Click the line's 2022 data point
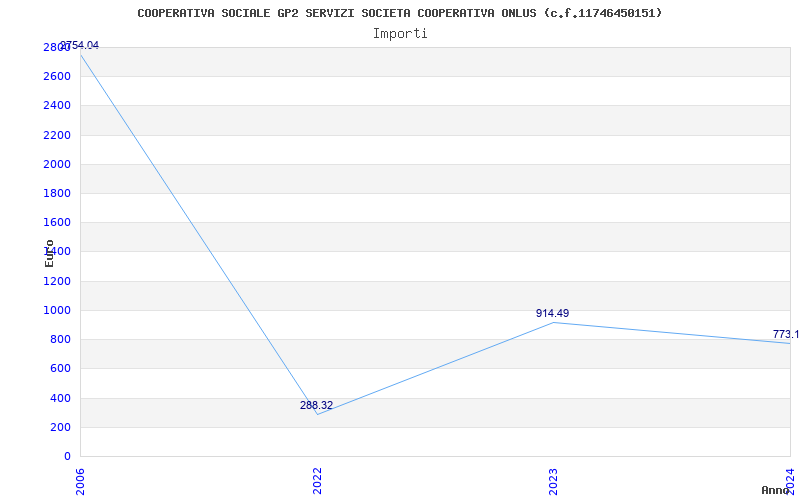Image resolution: width=800 pixels, height=500 pixels. tap(317, 414)
